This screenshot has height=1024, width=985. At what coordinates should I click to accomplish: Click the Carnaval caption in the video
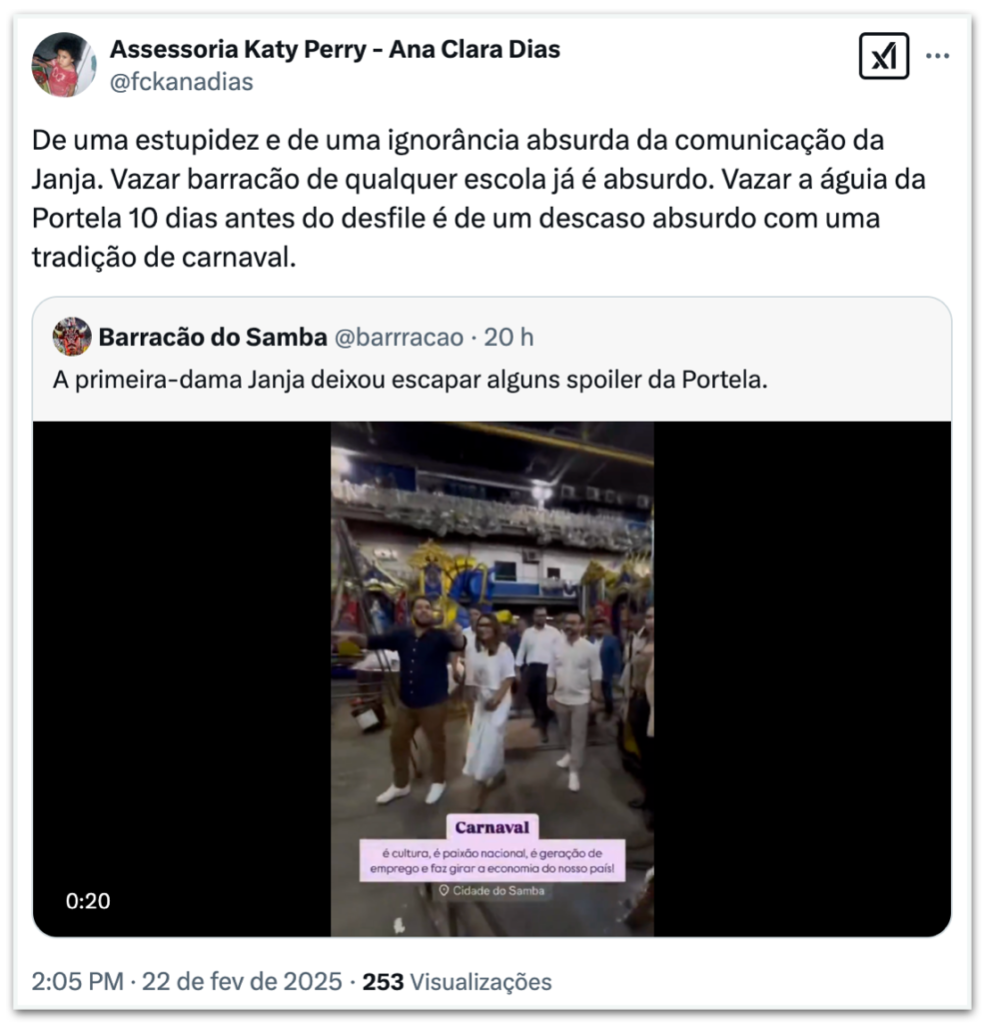tap(492, 827)
